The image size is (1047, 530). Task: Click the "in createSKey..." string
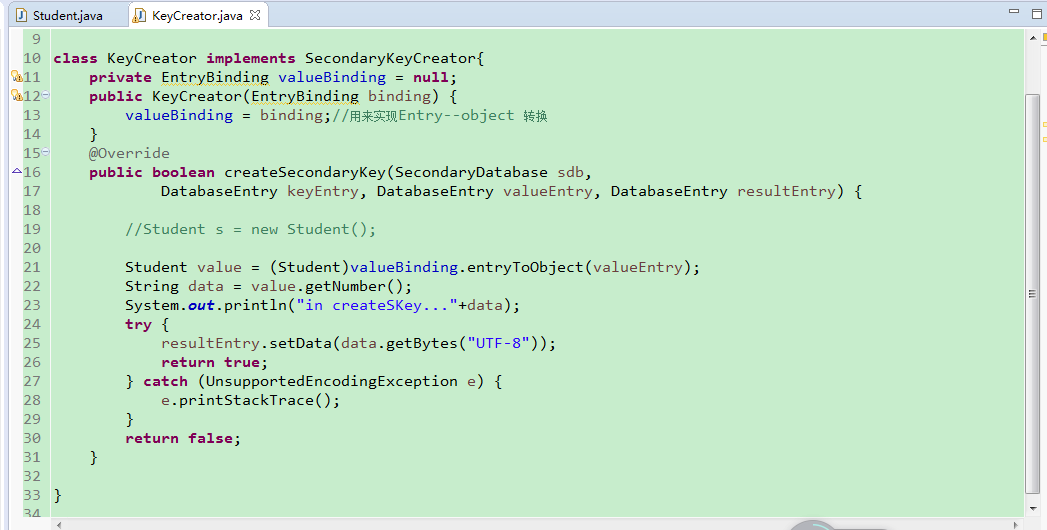click(377, 305)
